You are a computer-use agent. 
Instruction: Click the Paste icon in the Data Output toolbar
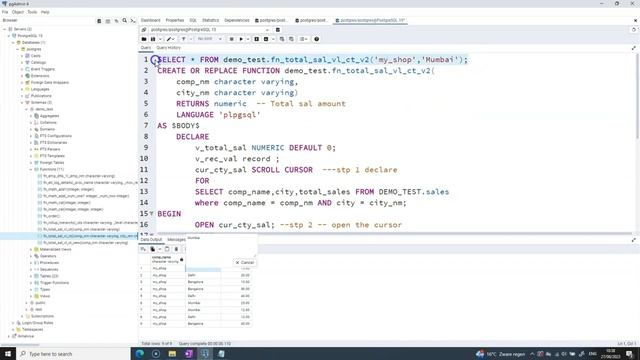(167, 249)
